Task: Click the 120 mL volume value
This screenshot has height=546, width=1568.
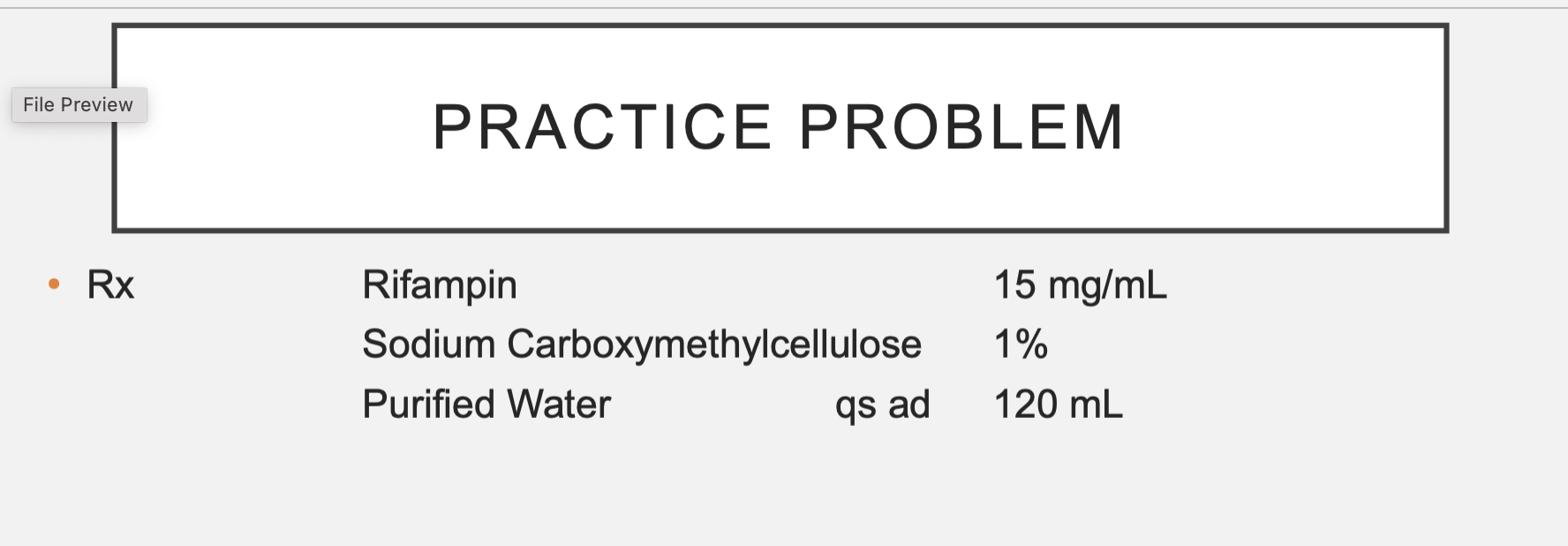Action: [x=1059, y=405]
